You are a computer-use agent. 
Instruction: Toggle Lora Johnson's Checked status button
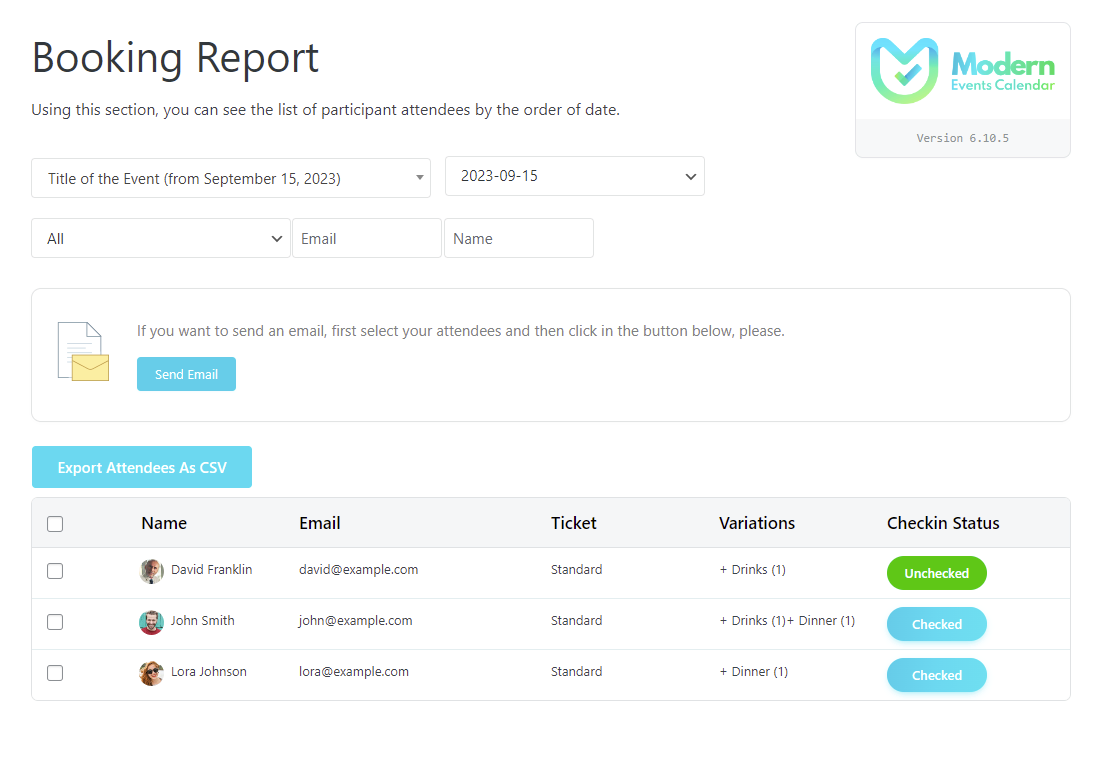[x=936, y=675]
